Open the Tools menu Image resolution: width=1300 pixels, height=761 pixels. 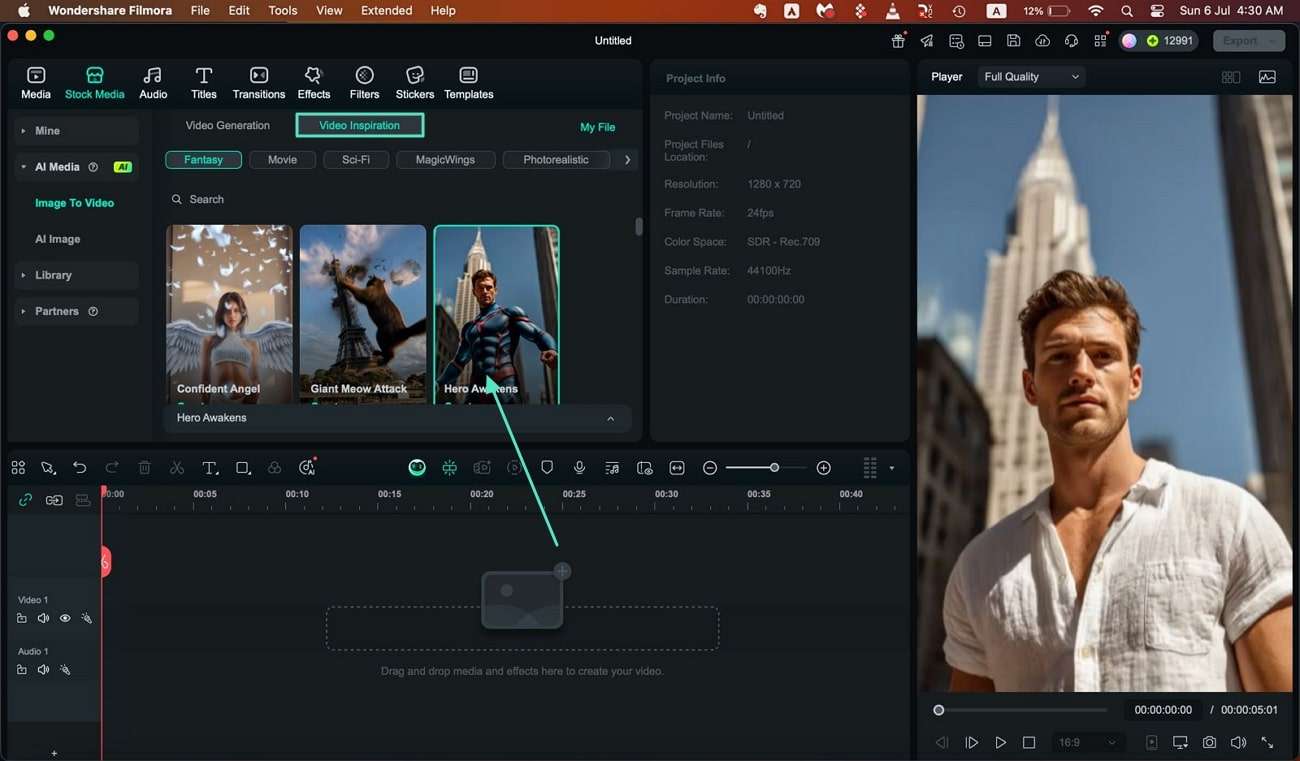[x=283, y=11]
